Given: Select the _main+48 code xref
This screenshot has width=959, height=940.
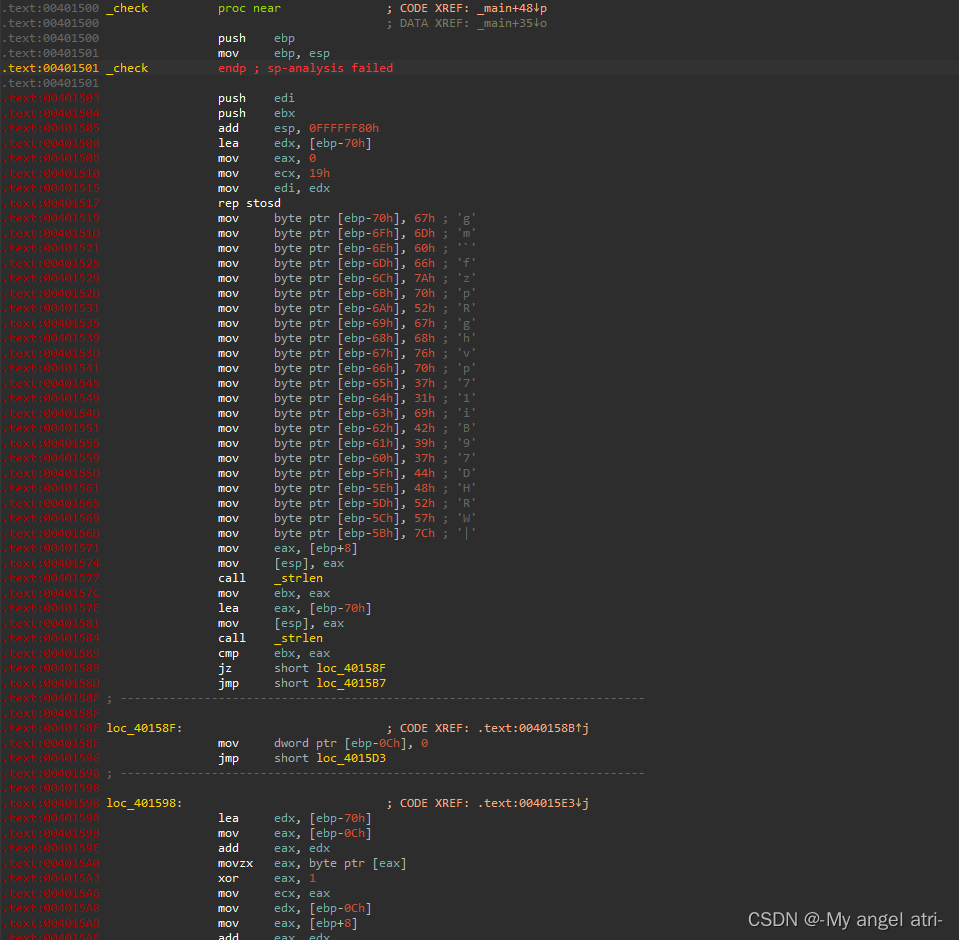Looking at the screenshot, I should click(512, 8).
